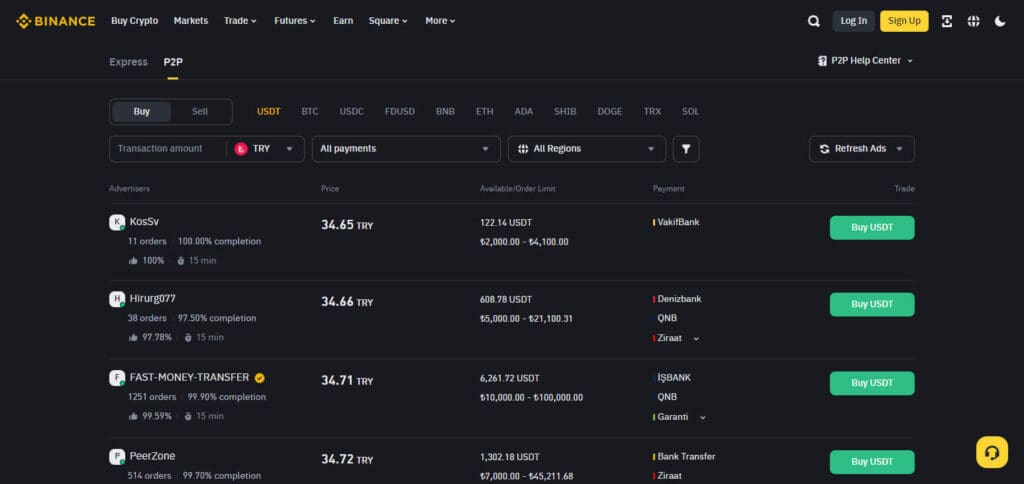Click timer icon in FAST-MONEY-TRANSFER row

coord(188,416)
